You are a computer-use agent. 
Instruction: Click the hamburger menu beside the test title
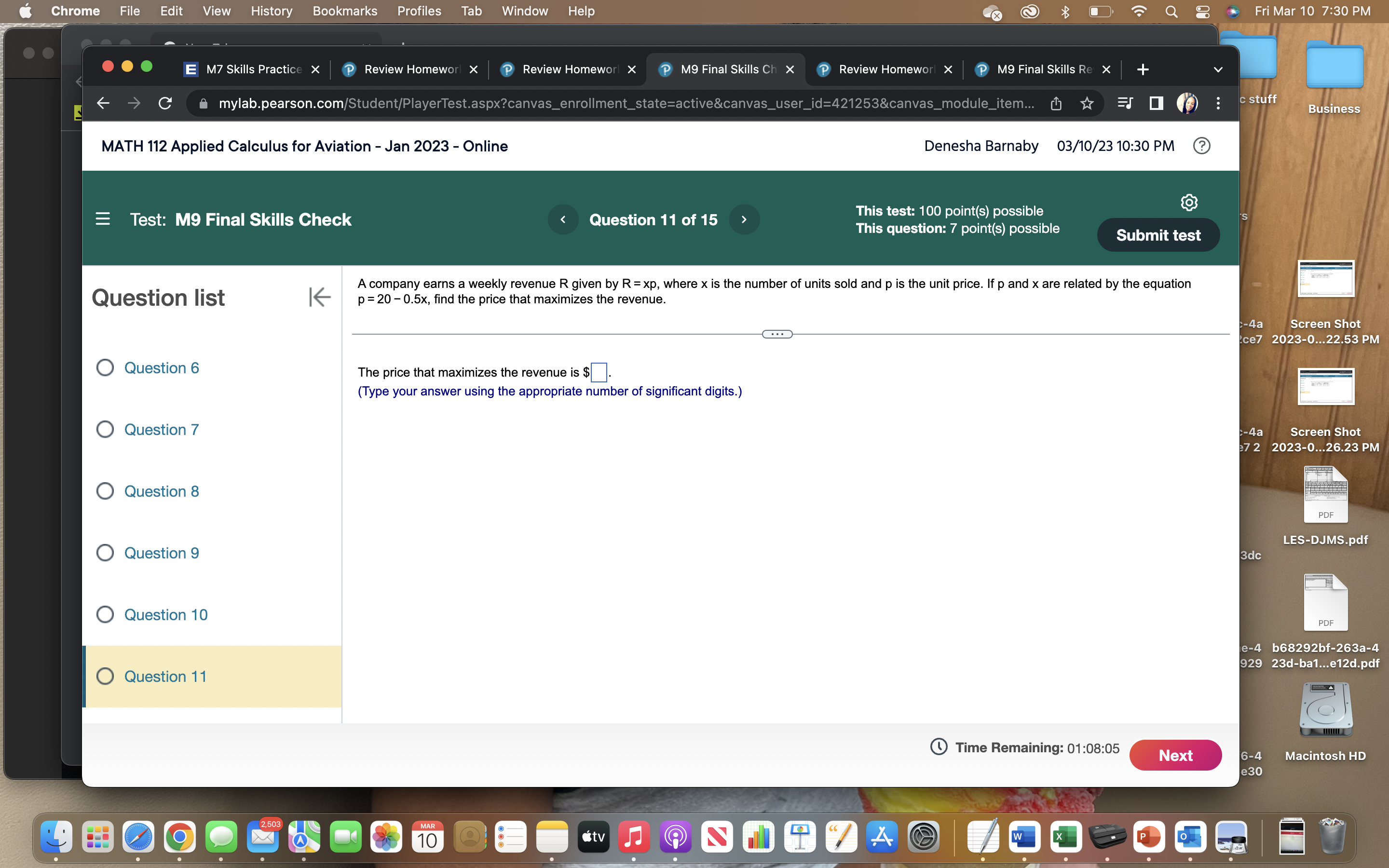[x=103, y=219]
